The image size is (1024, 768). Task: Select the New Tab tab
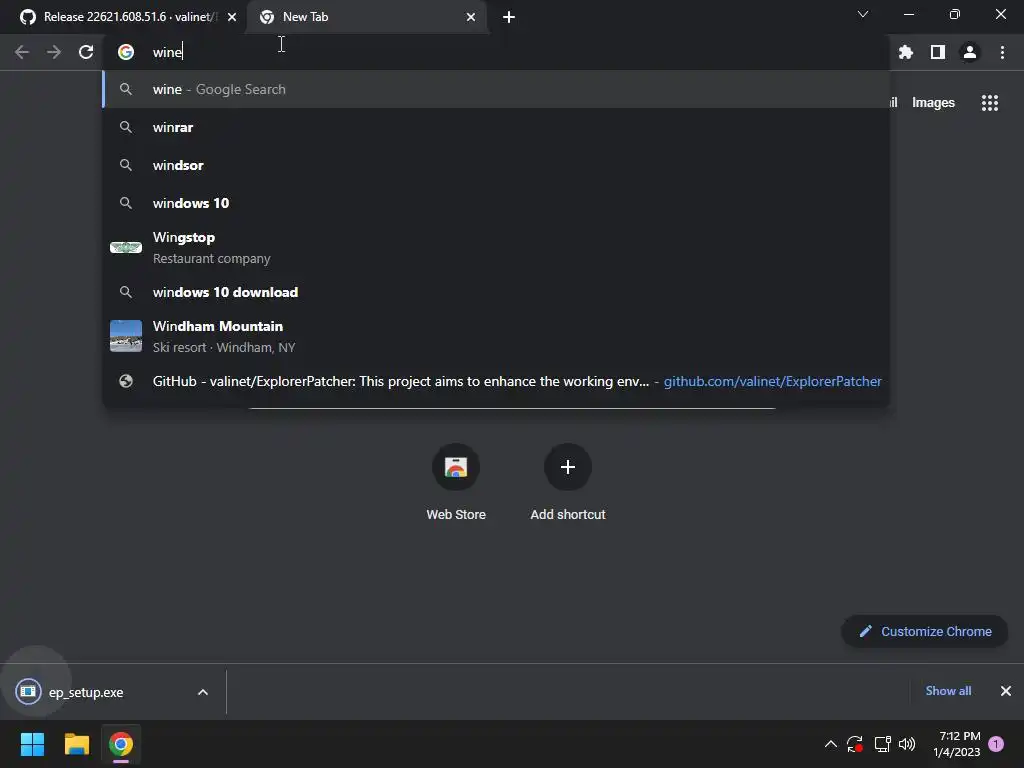pos(366,17)
